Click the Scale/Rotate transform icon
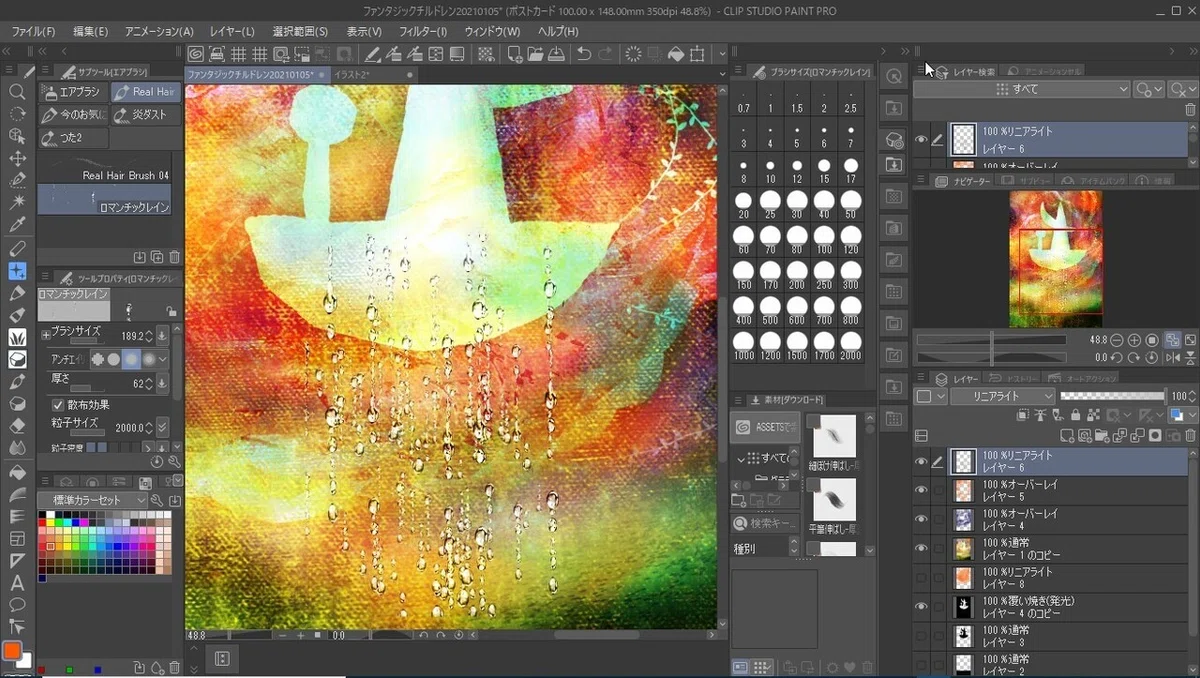The image size is (1200, 678). pyautogui.click(x=698, y=54)
